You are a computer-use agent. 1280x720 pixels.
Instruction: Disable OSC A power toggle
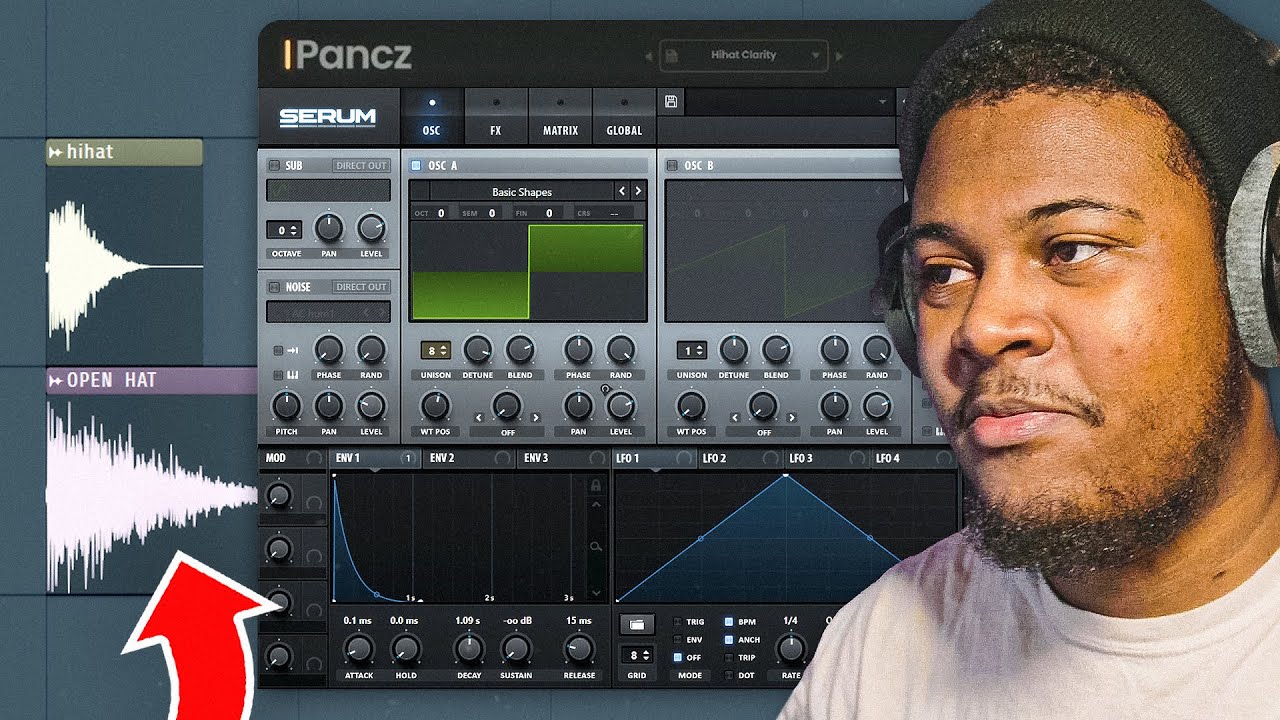tap(417, 165)
